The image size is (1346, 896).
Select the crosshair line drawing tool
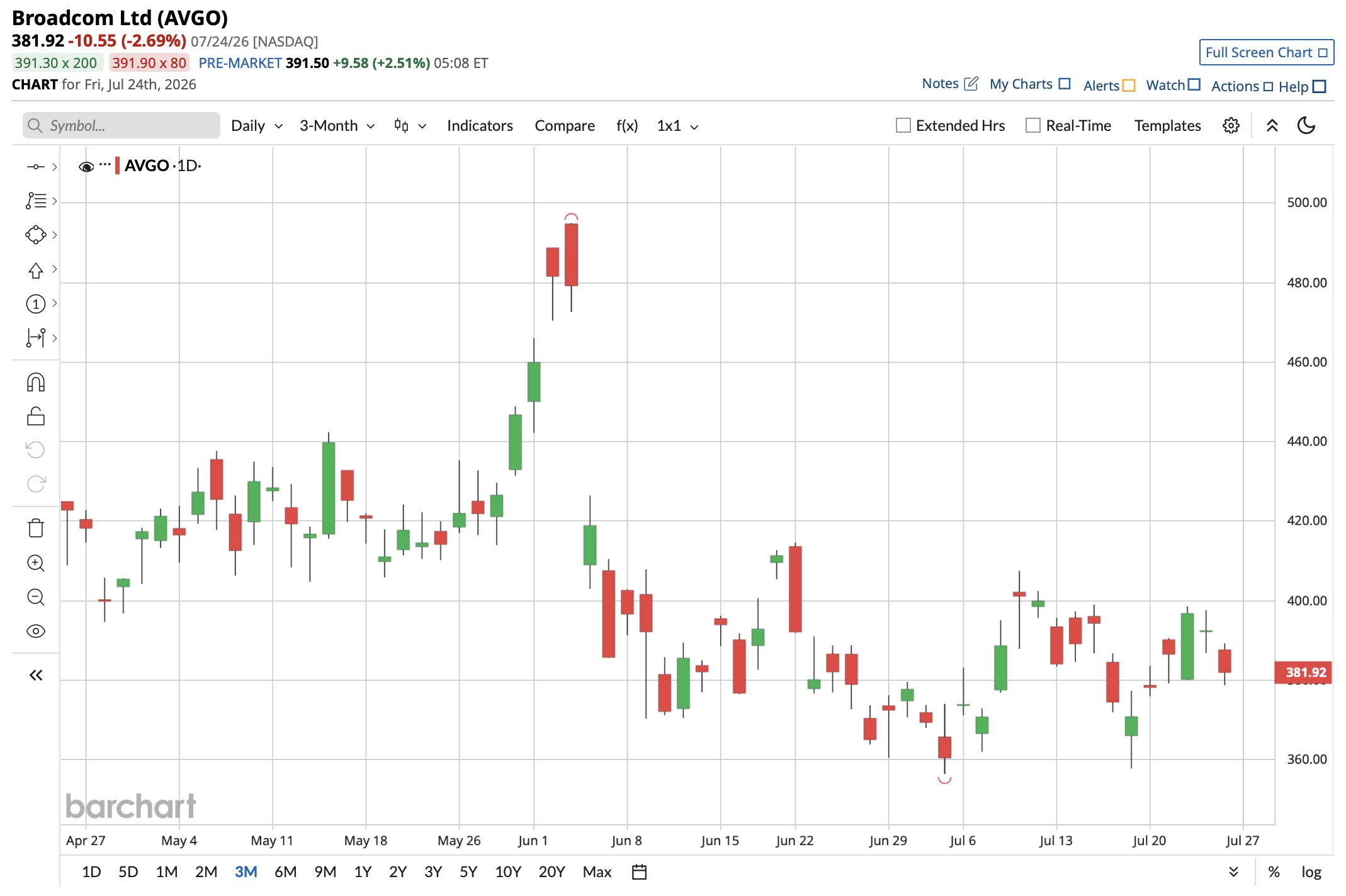35,167
